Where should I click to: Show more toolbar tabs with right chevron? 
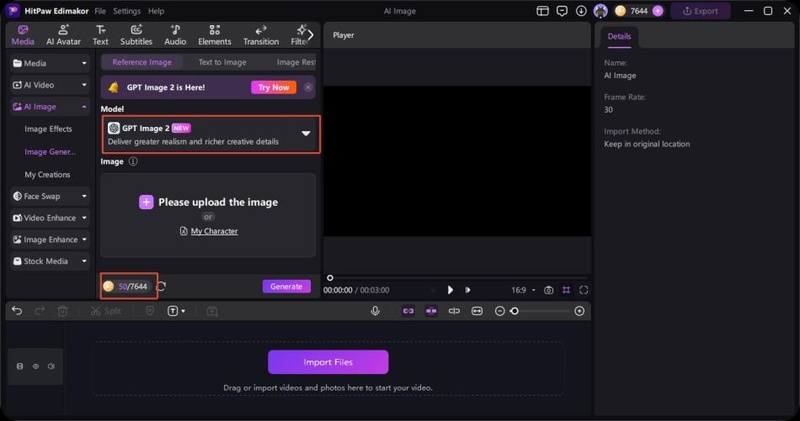(x=310, y=35)
